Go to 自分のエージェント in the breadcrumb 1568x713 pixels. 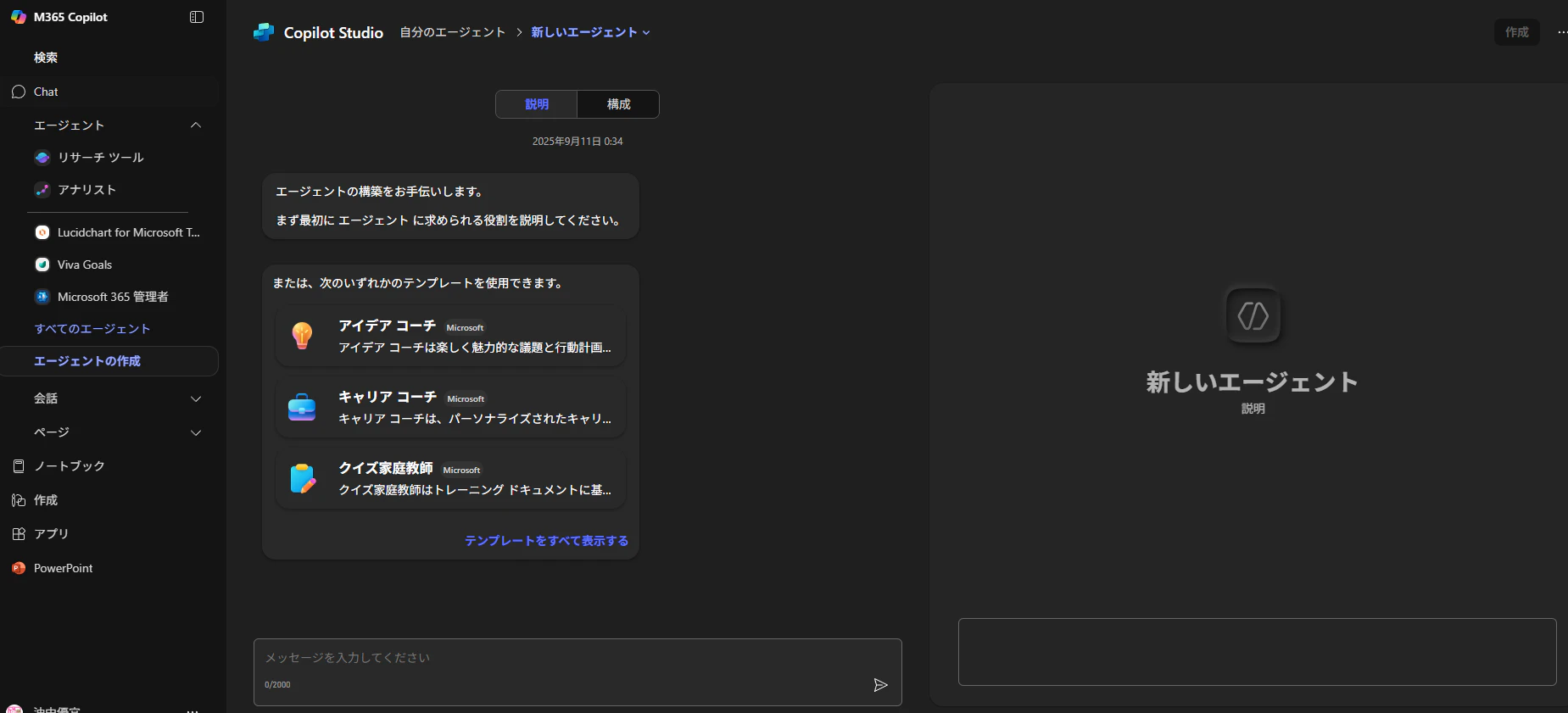453,32
